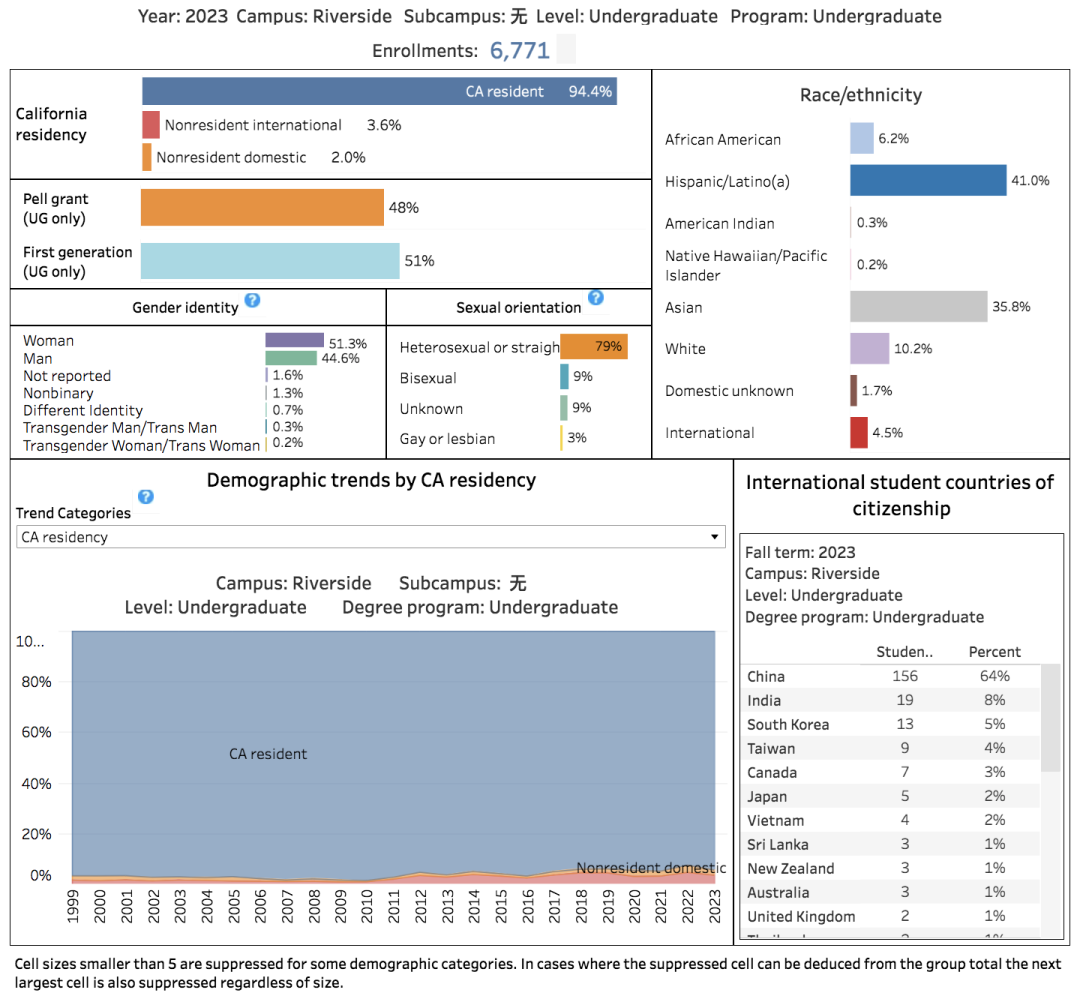Click the South Korea table row
This screenshot has height=996, width=1080.
pos(891,725)
